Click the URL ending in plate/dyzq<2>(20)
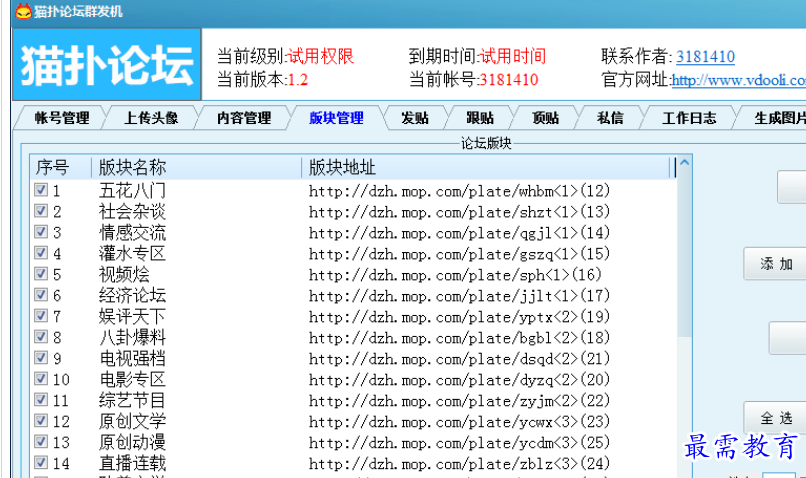This screenshot has height=478, width=806. coord(459,380)
